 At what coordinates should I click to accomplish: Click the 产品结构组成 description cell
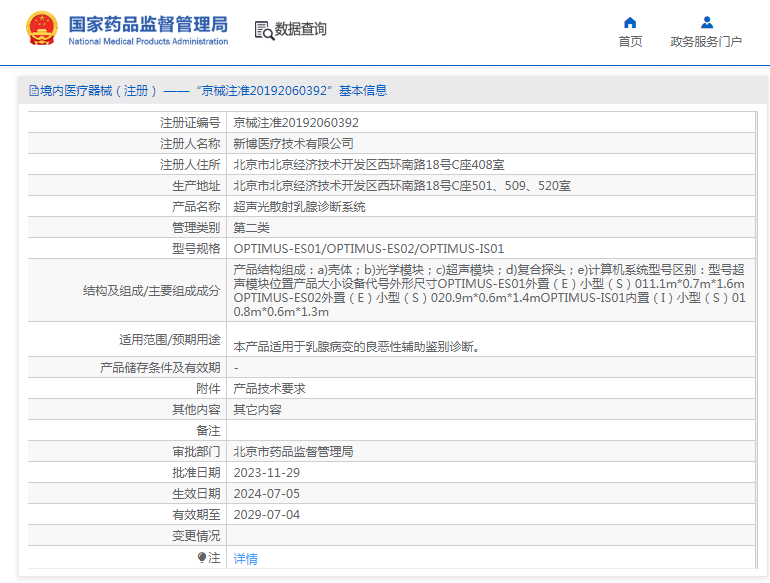(x=489, y=291)
